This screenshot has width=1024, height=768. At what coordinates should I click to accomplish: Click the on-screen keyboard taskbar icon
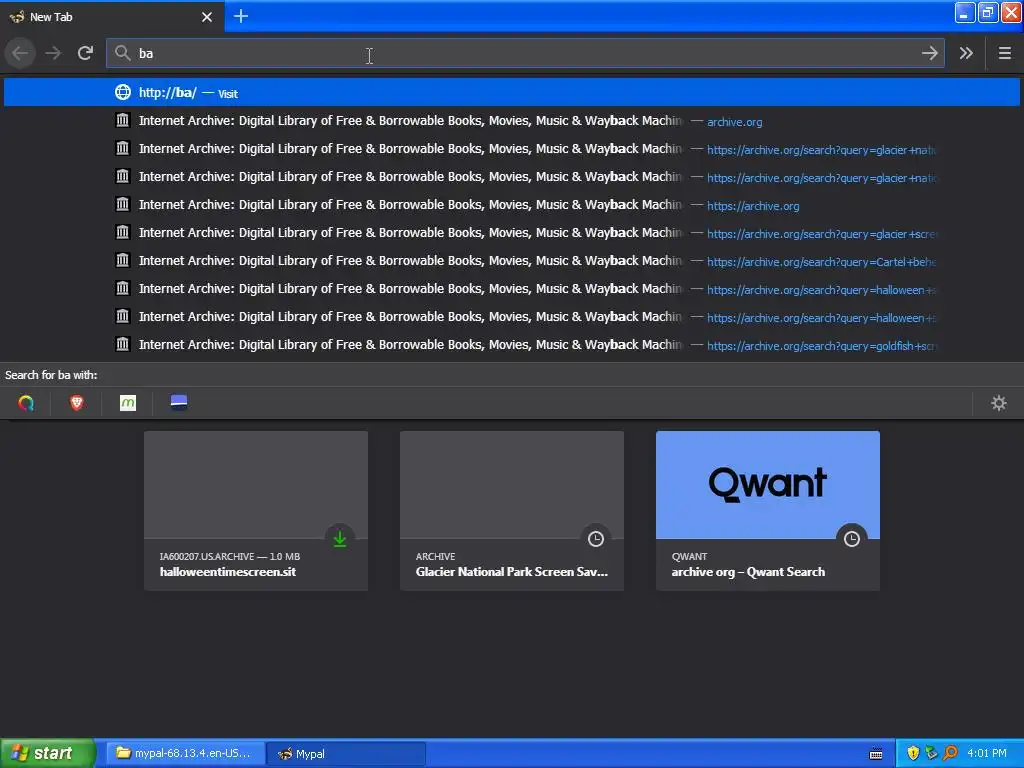coord(876,754)
